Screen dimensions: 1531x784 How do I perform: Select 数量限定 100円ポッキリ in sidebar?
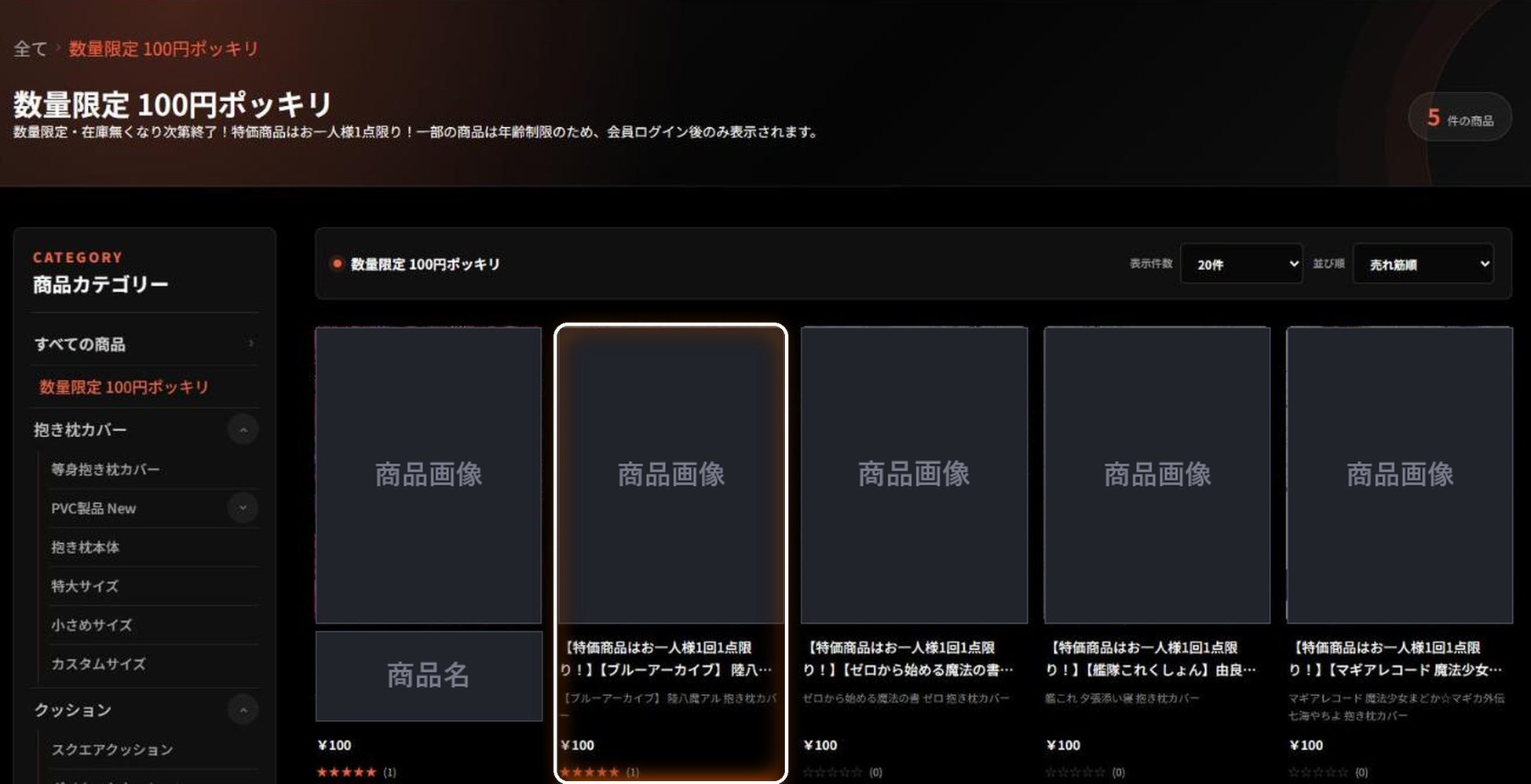click(x=124, y=387)
